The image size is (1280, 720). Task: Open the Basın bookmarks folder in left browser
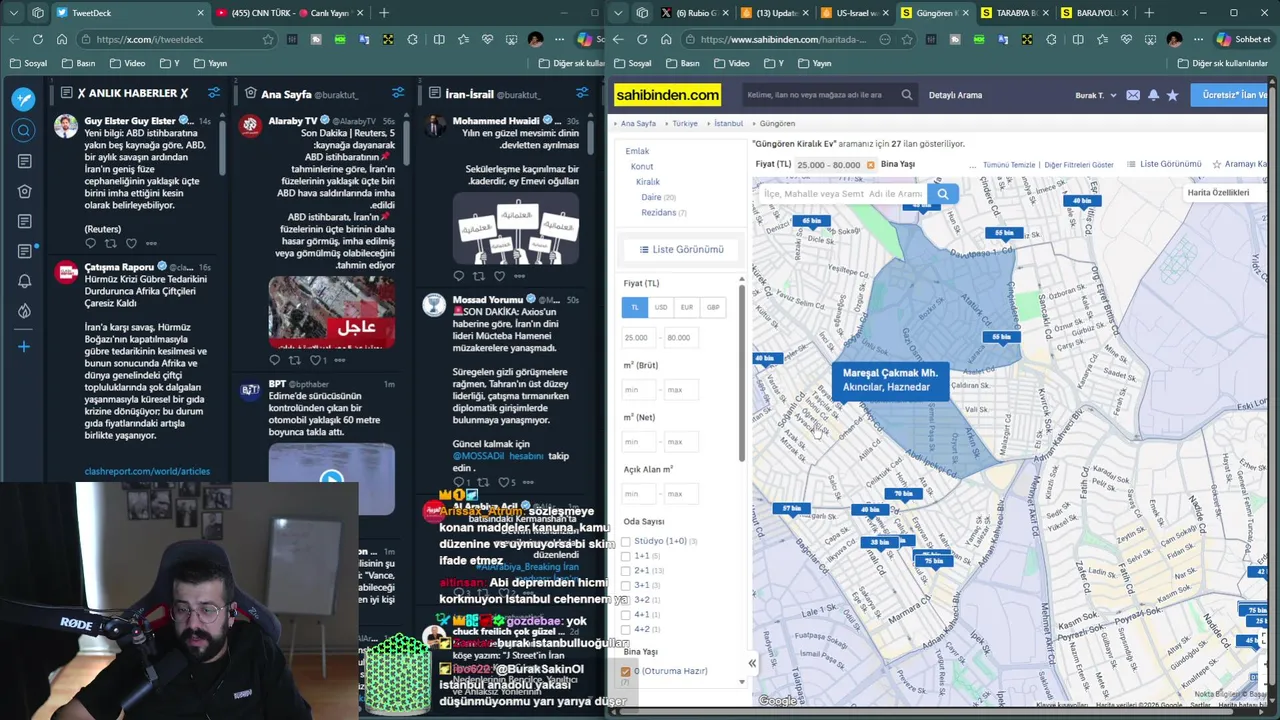(77, 63)
